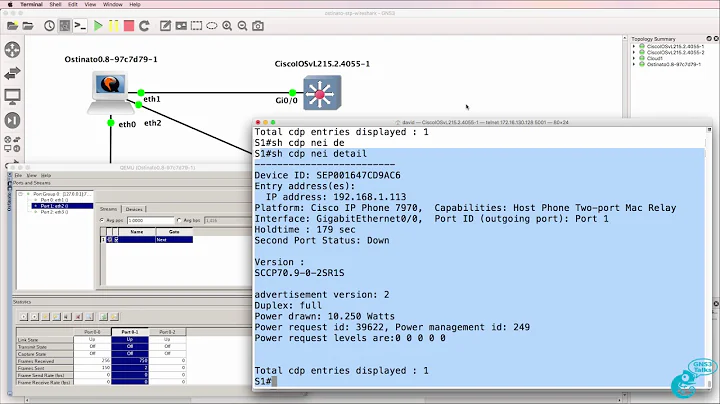
Task: Expand CiscoIOSvL215.2.4055-2 in Topology Summary
Action: (x=634, y=52)
